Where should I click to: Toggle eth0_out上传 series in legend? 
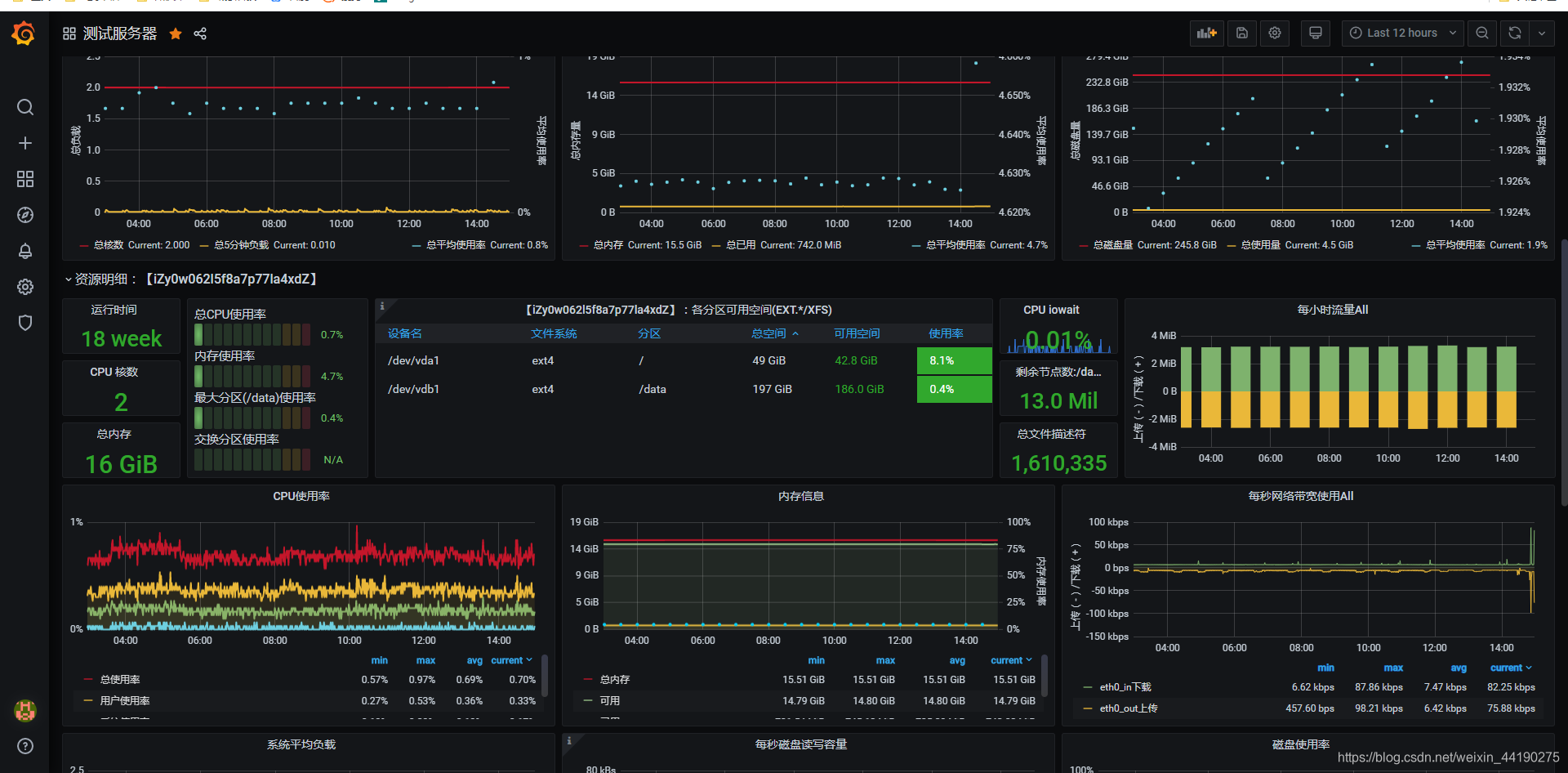tap(1129, 708)
